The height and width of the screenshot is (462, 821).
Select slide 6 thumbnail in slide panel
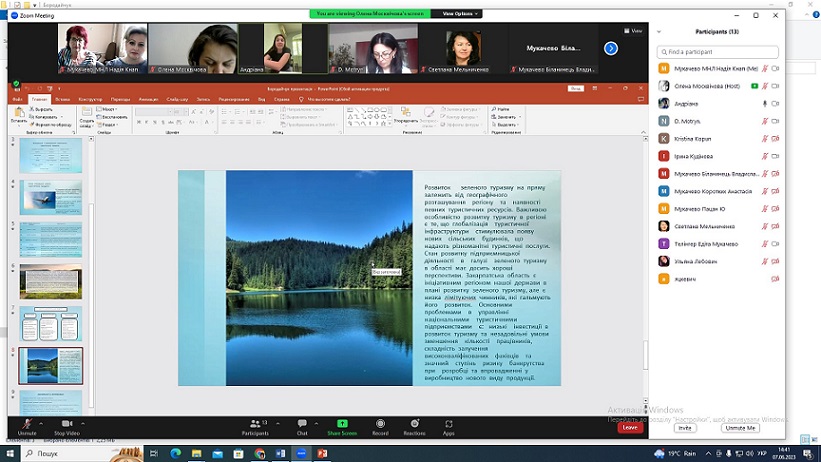51,281
